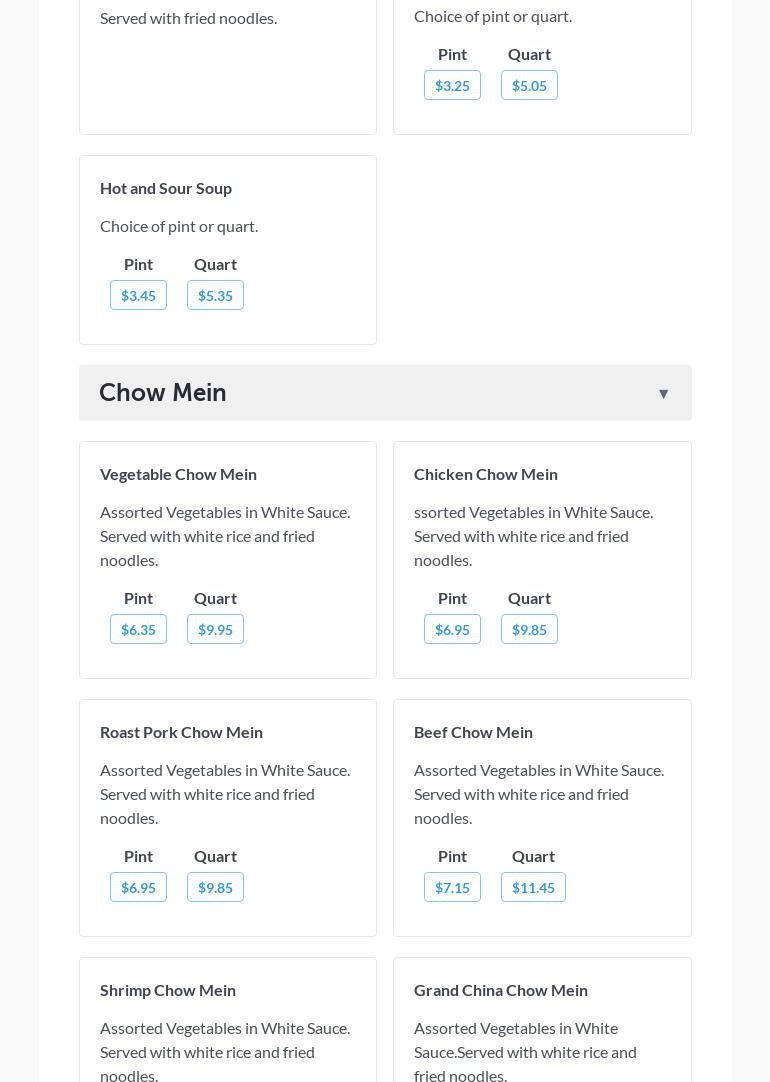
Task: Open the Beef Chow Mein item title
Action: pyautogui.click(x=473, y=732)
